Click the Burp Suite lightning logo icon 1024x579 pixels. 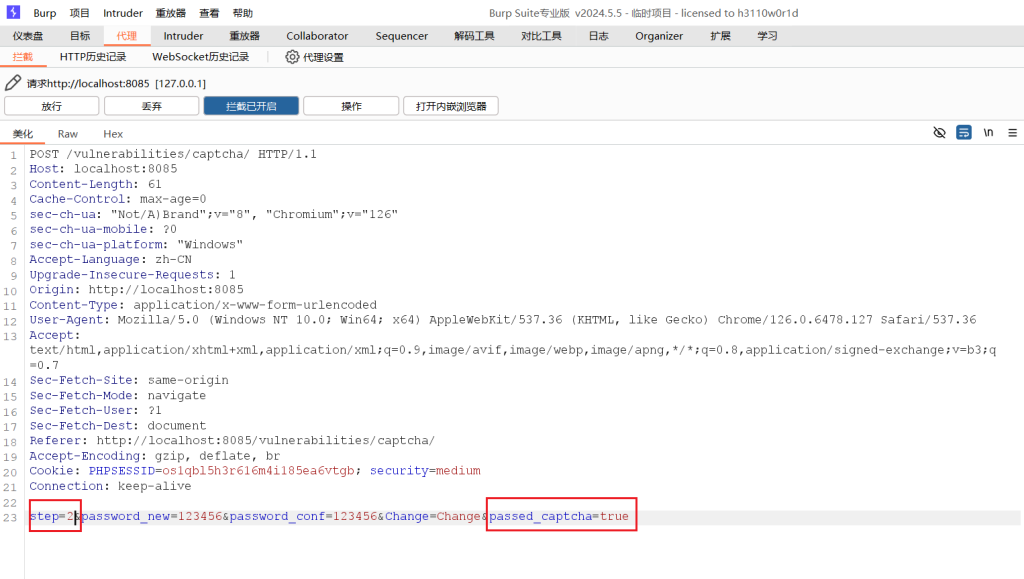tap(13, 13)
